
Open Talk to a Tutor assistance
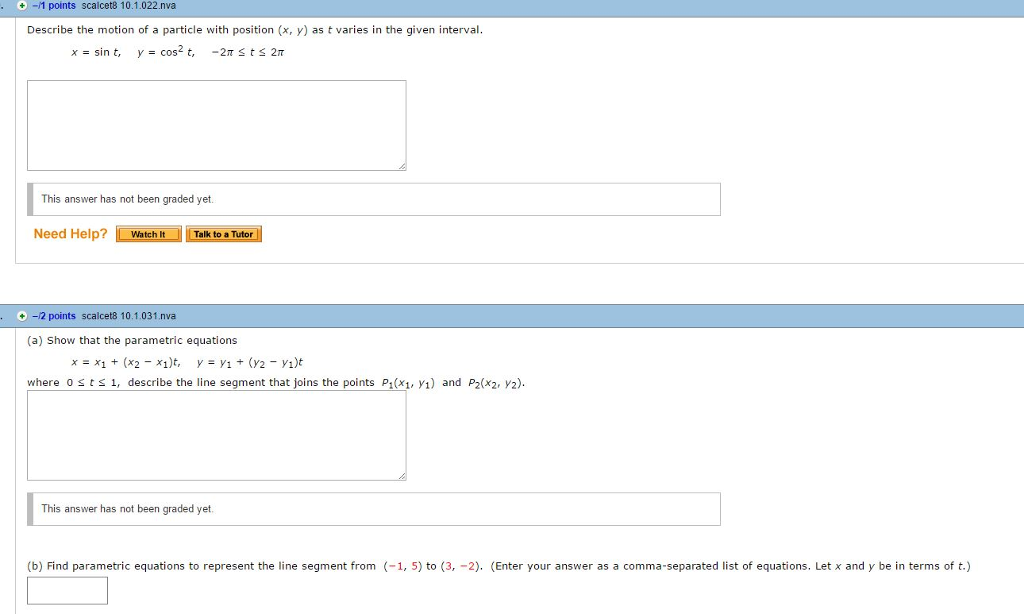(x=224, y=233)
